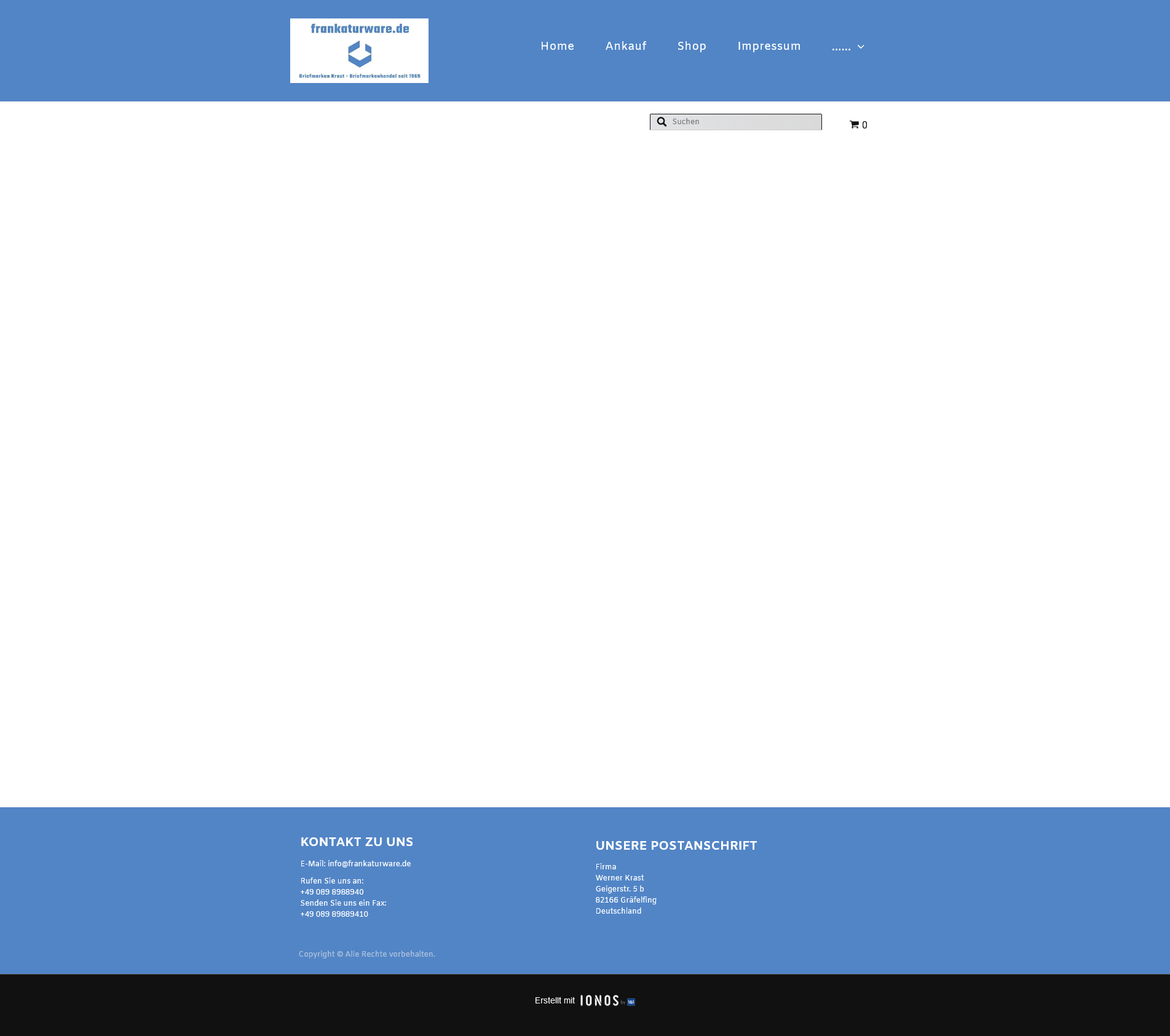Click the IONOS logo in footer

607,1001
